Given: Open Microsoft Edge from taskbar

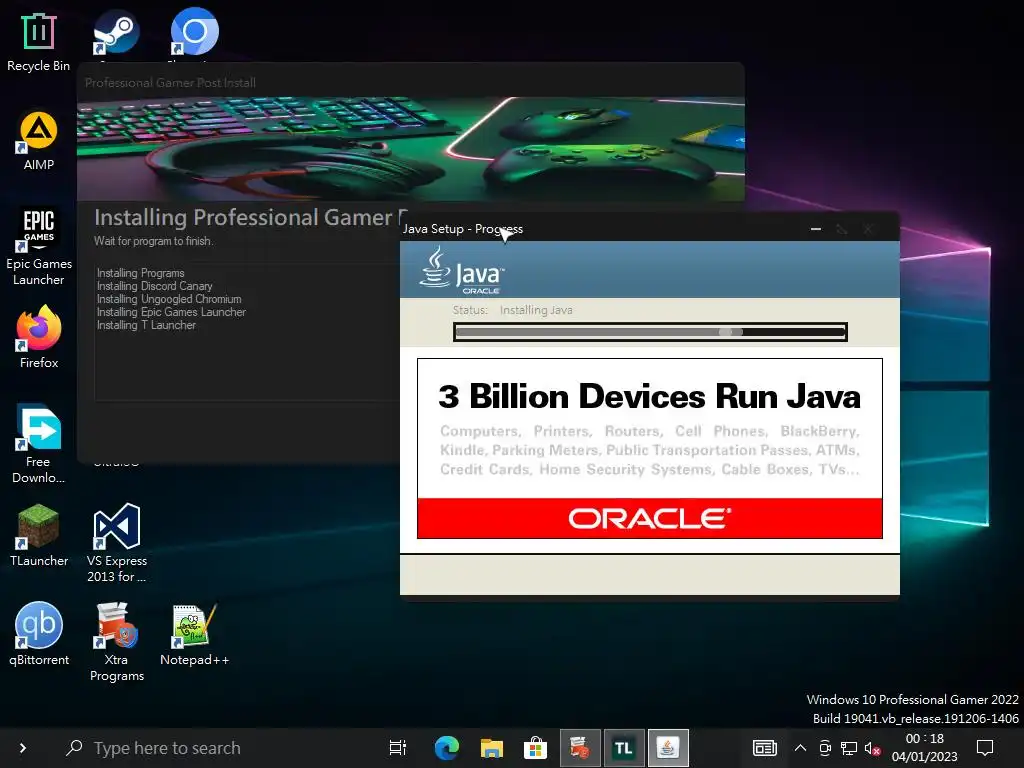Looking at the screenshot, I should click(447, 748).
